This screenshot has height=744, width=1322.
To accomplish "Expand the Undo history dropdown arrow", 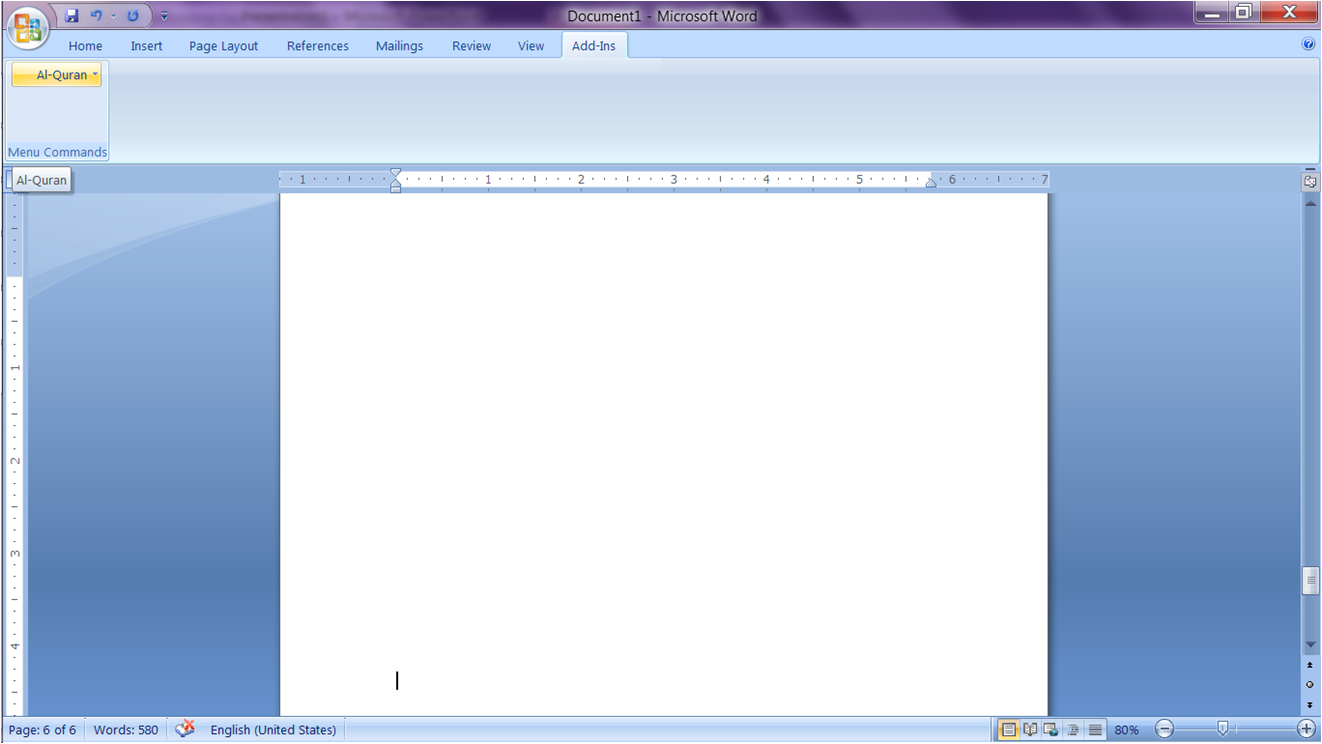I will tap(113, 15).
